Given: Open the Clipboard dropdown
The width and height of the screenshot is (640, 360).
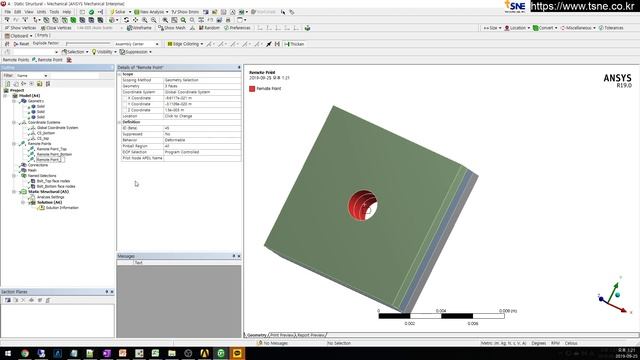Looking at the screenshot, I should tap(18, 36).
